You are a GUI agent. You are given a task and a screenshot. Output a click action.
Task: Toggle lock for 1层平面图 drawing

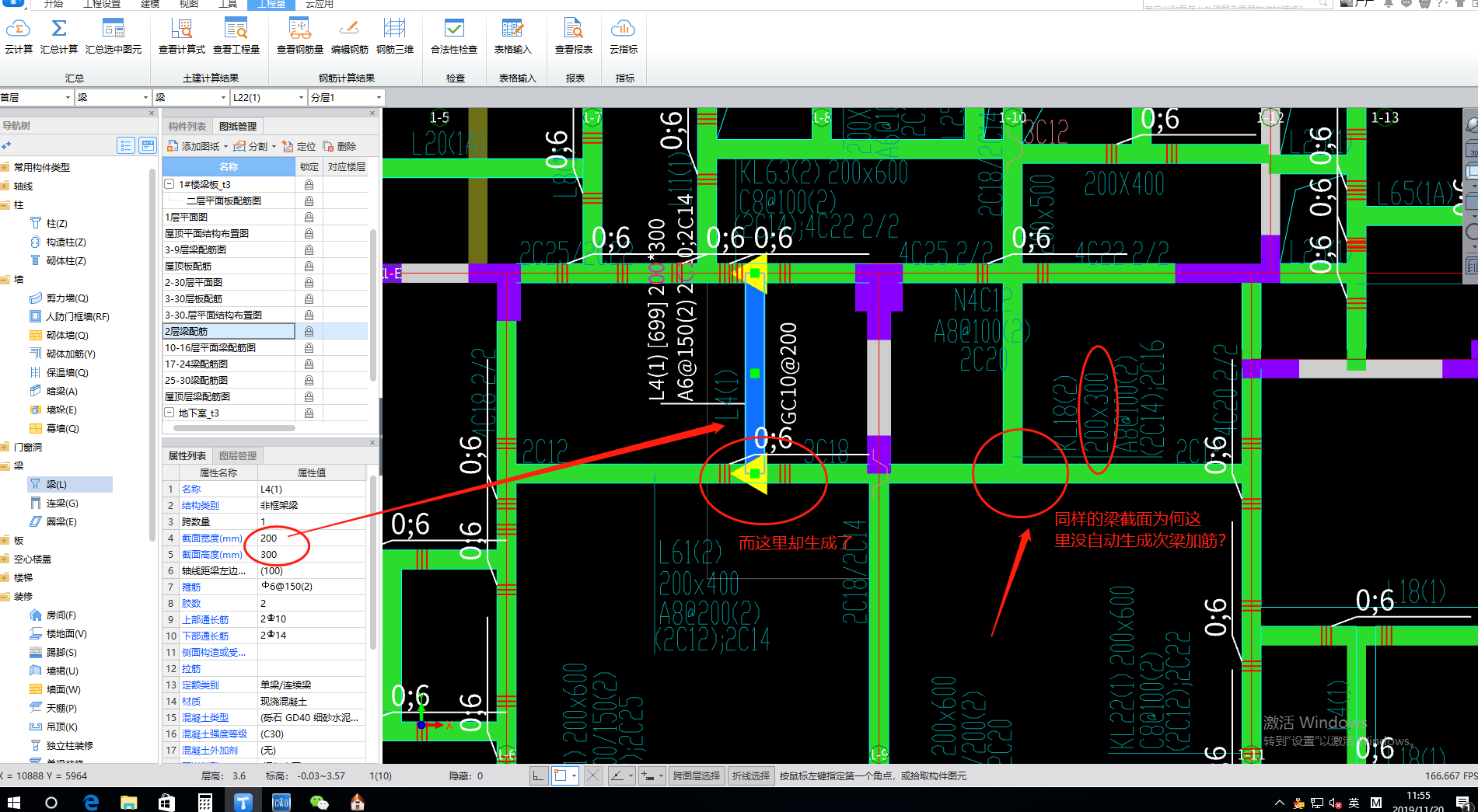309,217
